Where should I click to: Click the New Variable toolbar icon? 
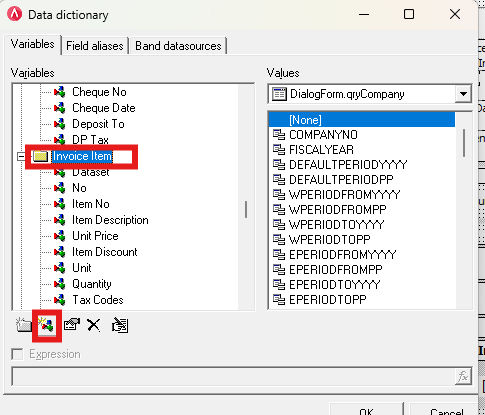coord(46,325)
